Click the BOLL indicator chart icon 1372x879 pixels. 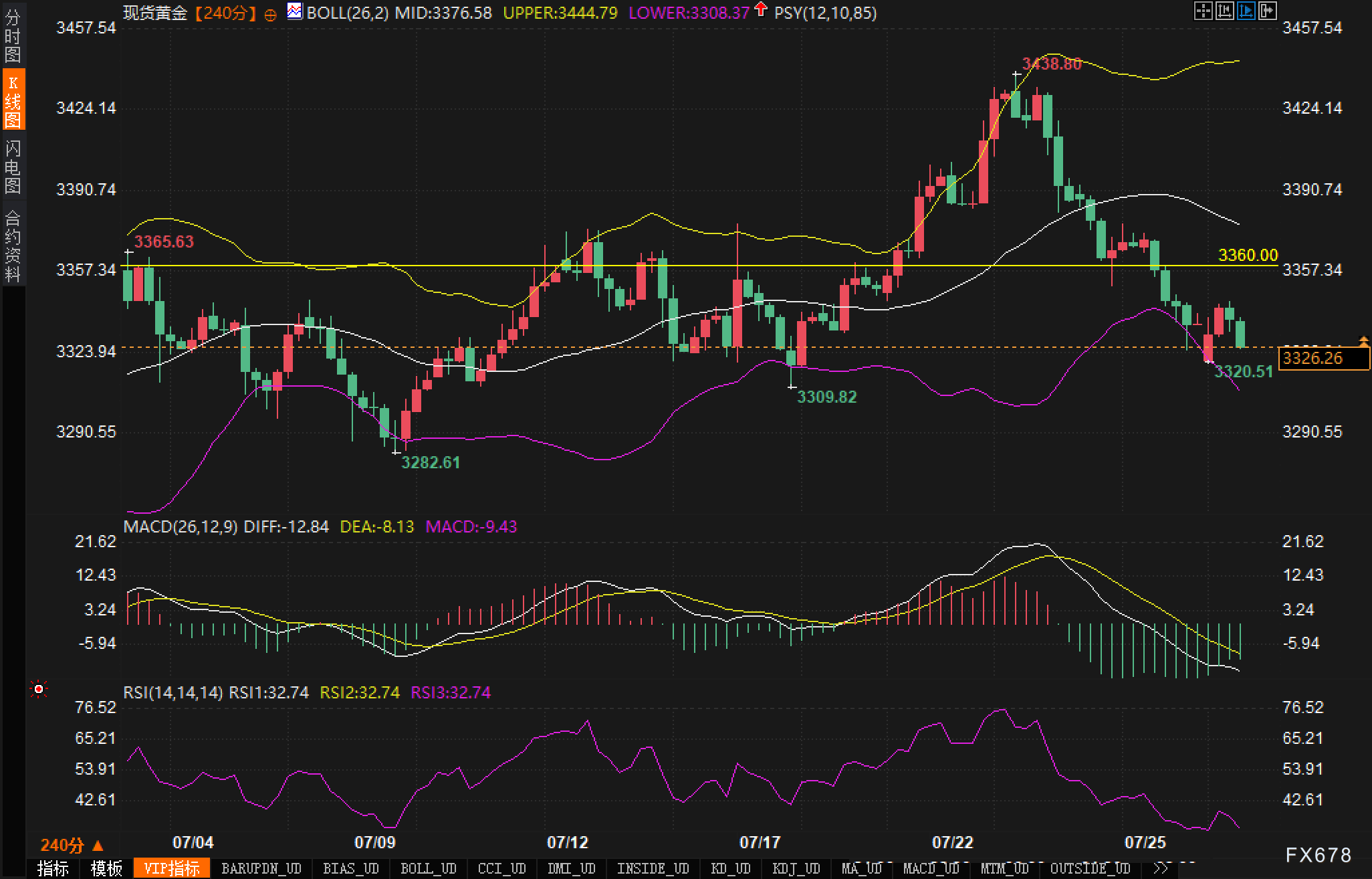coord(294,11)
